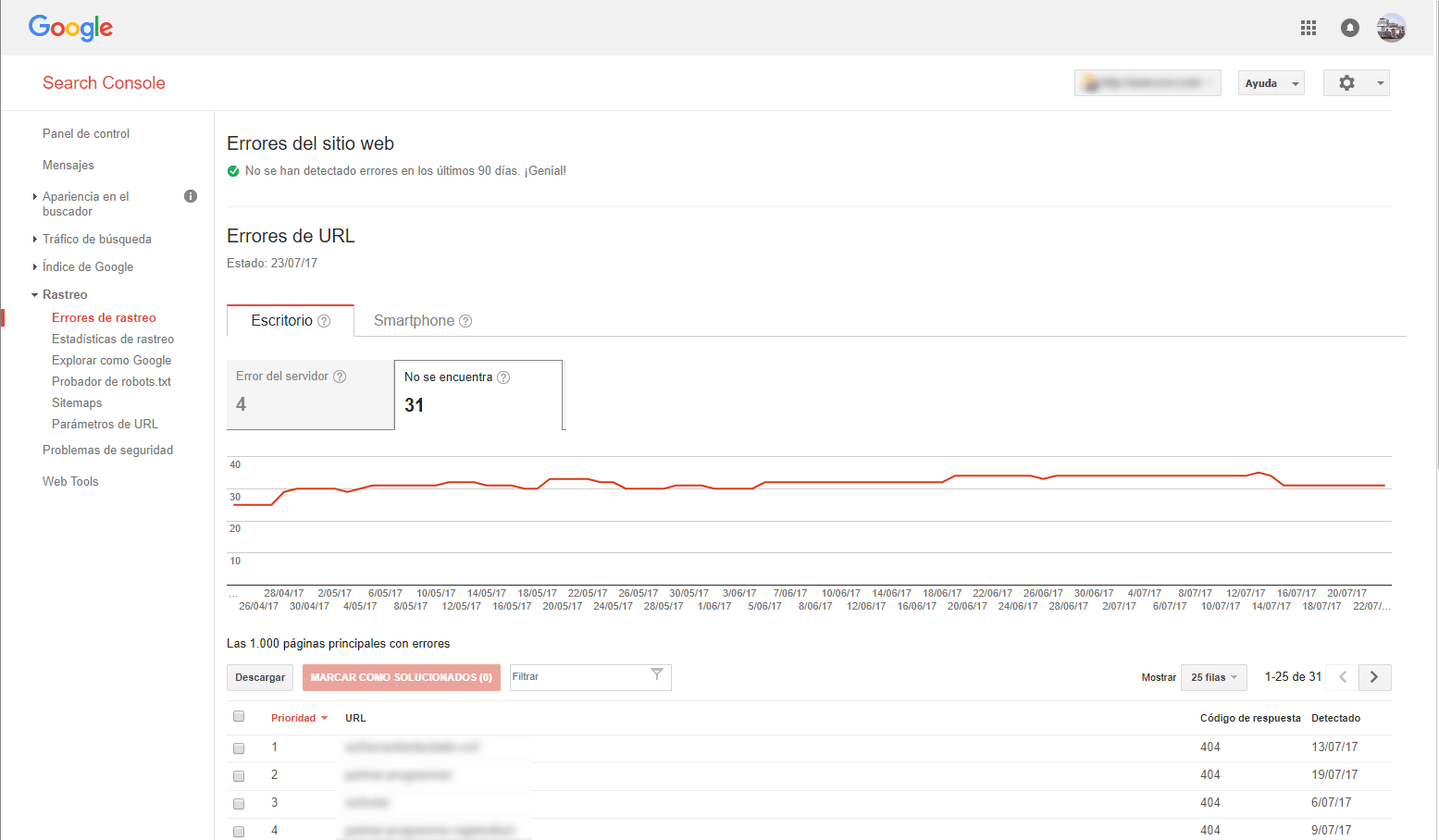Click the Search Console title

coord(104,82)
